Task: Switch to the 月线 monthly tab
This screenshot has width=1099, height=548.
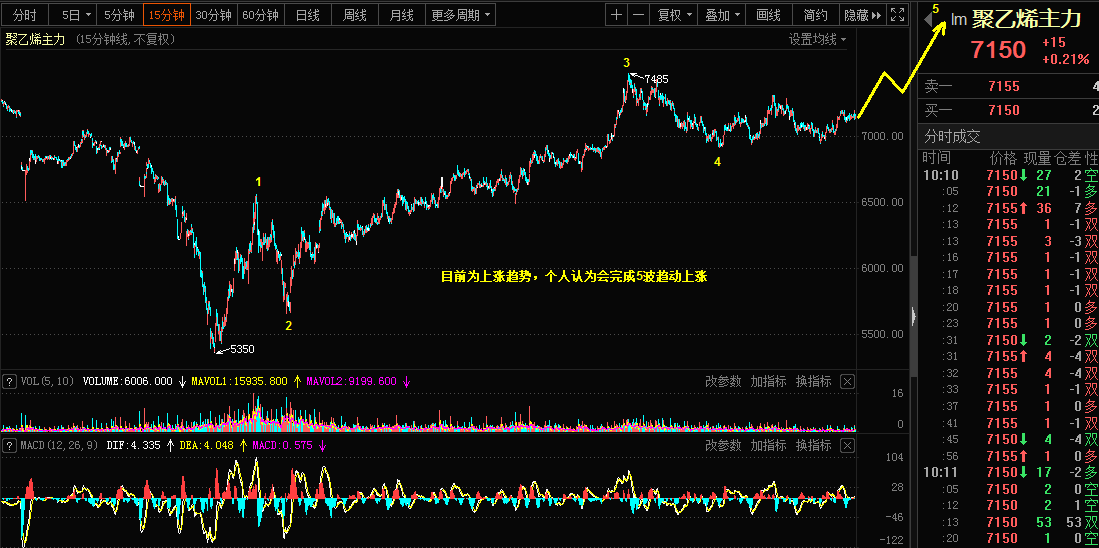Action: click(x=401, y=15)
